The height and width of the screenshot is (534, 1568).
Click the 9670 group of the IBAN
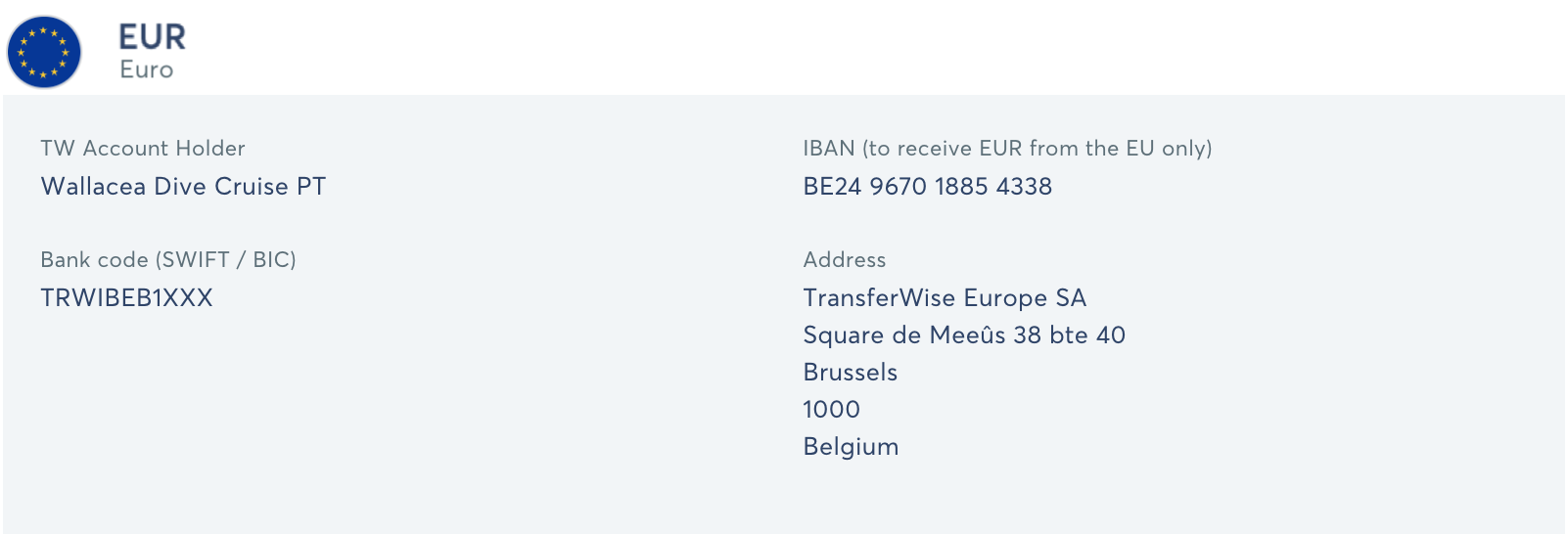[x=898, y=187]
